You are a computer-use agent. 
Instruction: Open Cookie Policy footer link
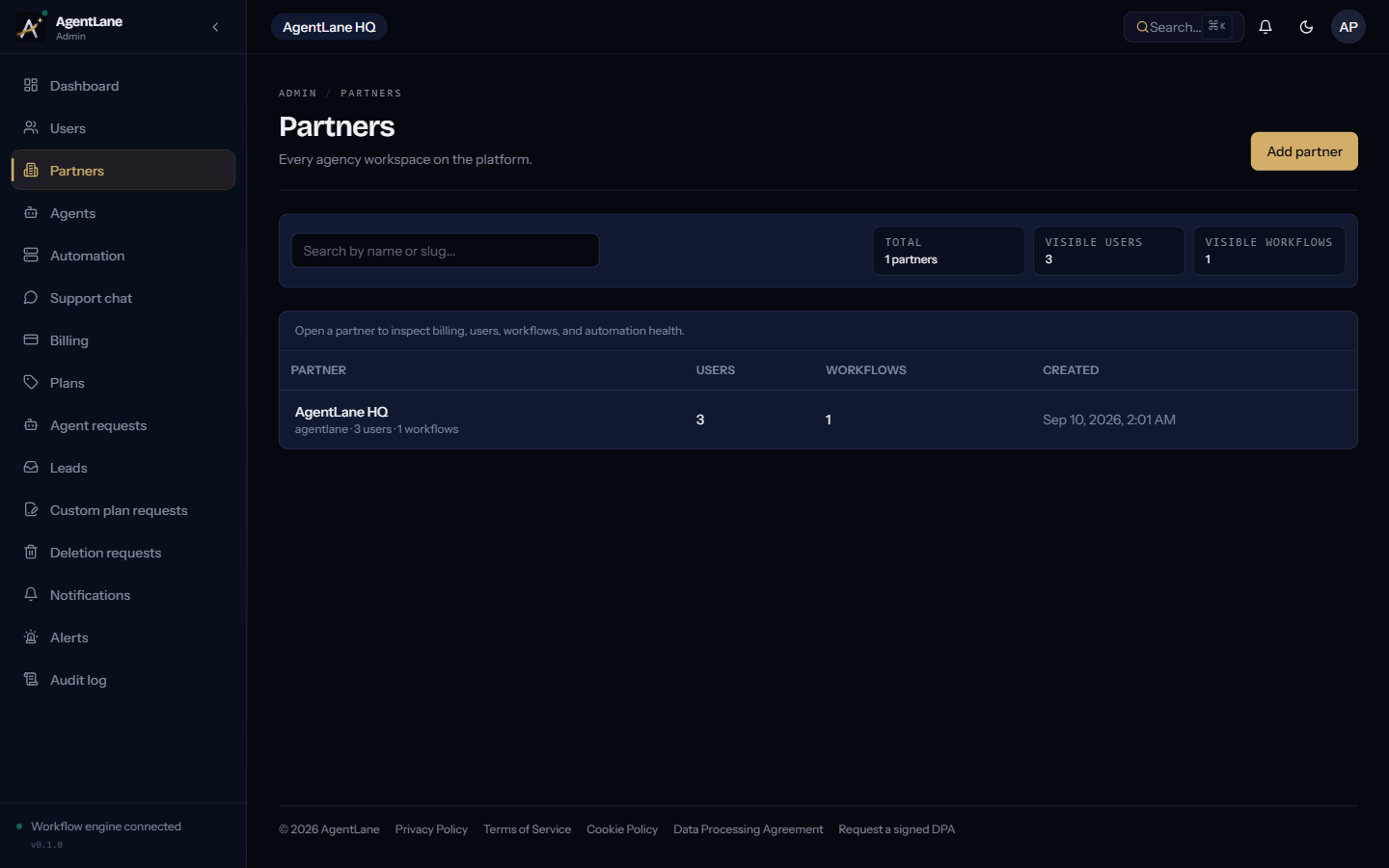[622, 829]
